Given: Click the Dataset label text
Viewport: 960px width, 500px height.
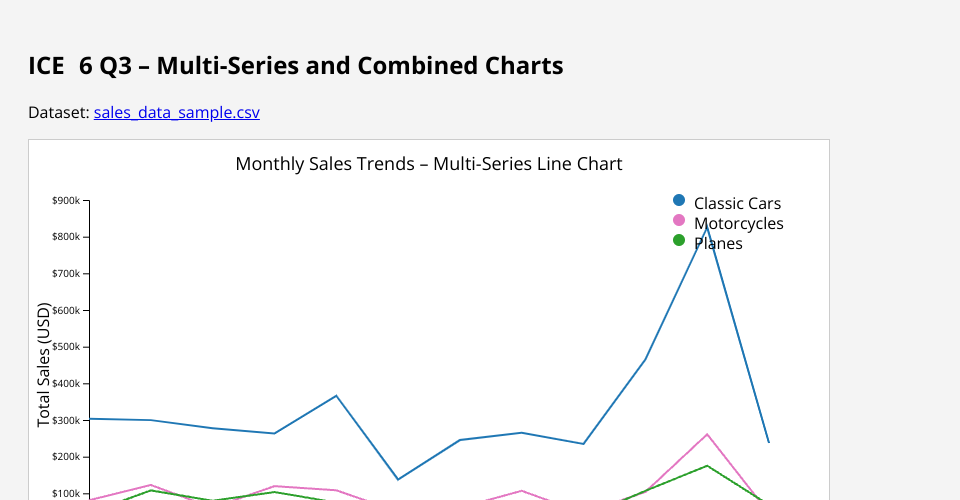Looking at the screenshot, I should pyautogui.click(x=59, y=113).
